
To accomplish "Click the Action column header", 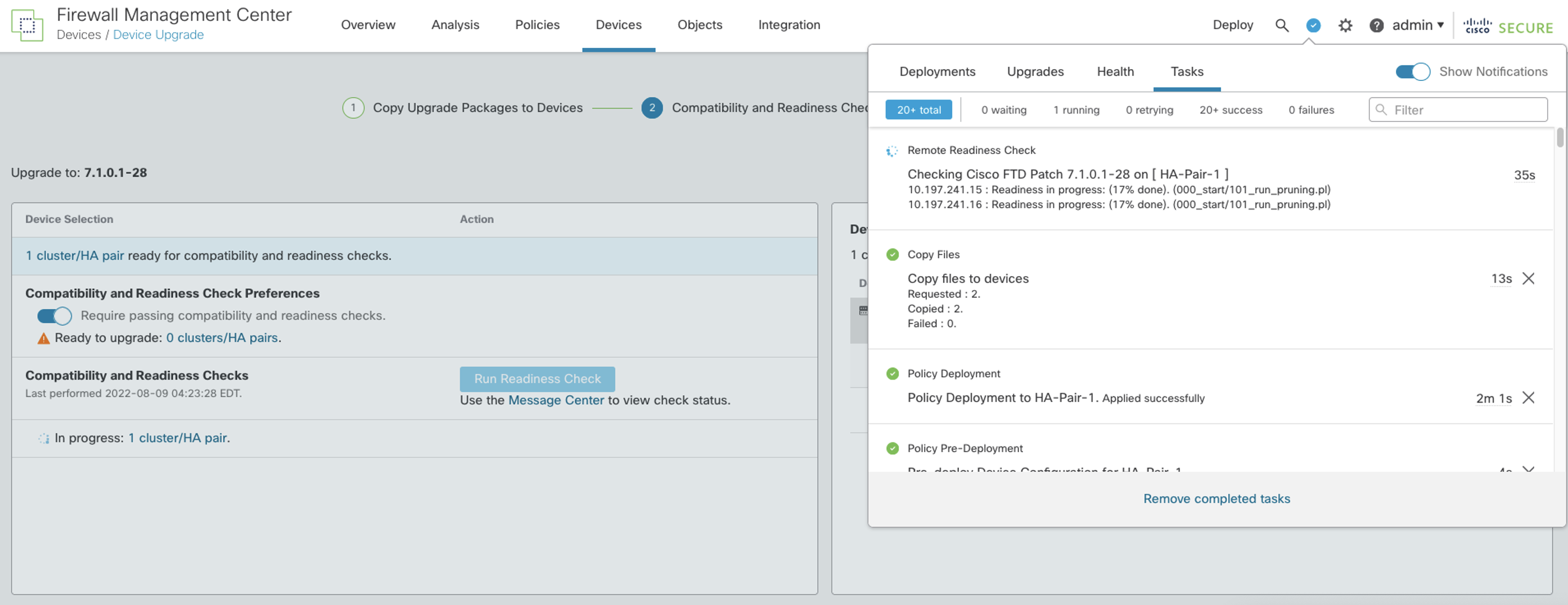I will click(x=476, y=220).
